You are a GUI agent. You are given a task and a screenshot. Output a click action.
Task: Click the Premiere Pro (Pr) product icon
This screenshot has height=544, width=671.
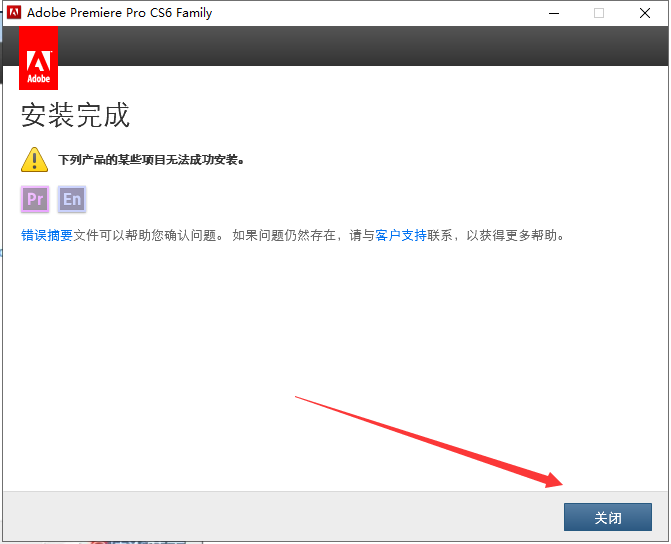click(x=35, y=199)
